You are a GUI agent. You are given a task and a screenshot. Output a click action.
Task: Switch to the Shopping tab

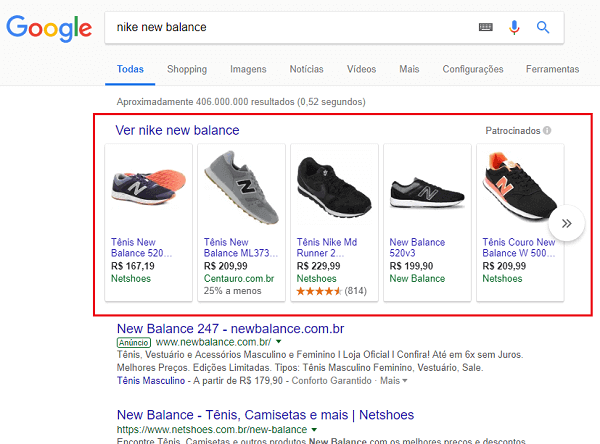coord(187,69)
